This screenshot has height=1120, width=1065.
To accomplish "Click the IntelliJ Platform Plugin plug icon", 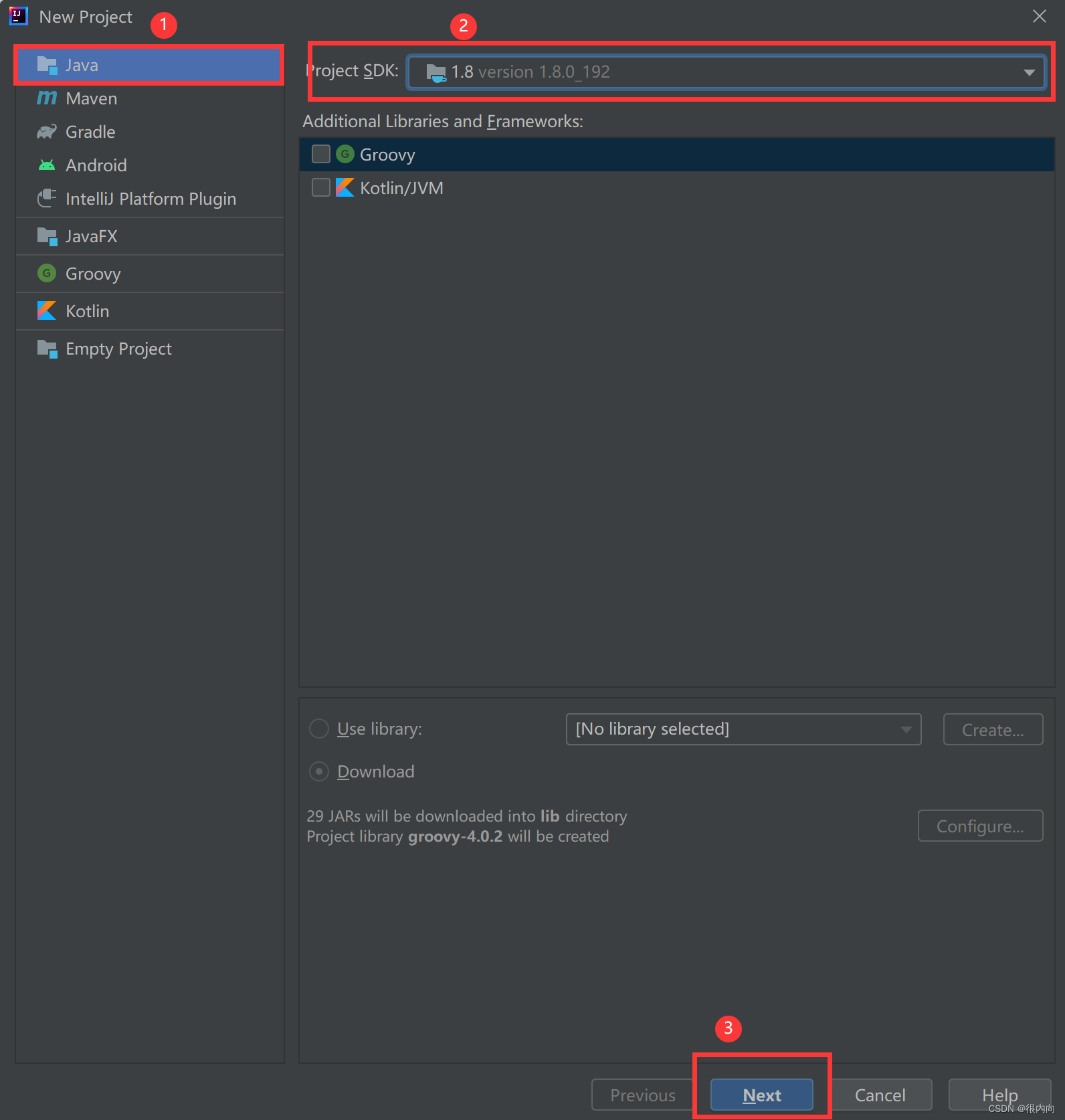I will 47,198.
